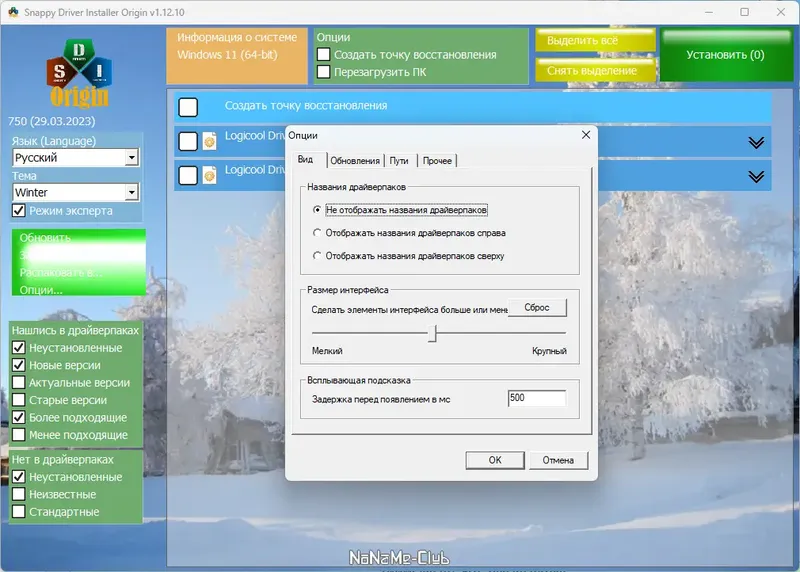
Task: Open the Язык (Language) dropdown
Action: (132, 157)
